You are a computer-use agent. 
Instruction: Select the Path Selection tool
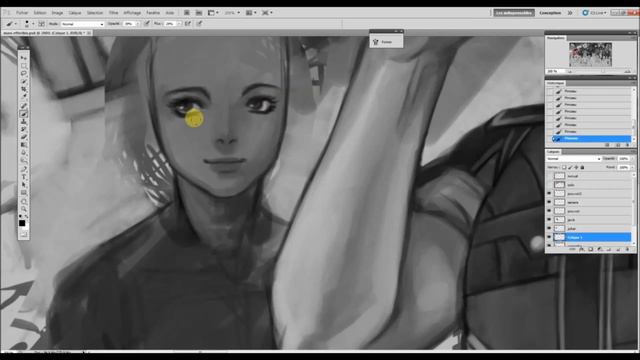23,186
